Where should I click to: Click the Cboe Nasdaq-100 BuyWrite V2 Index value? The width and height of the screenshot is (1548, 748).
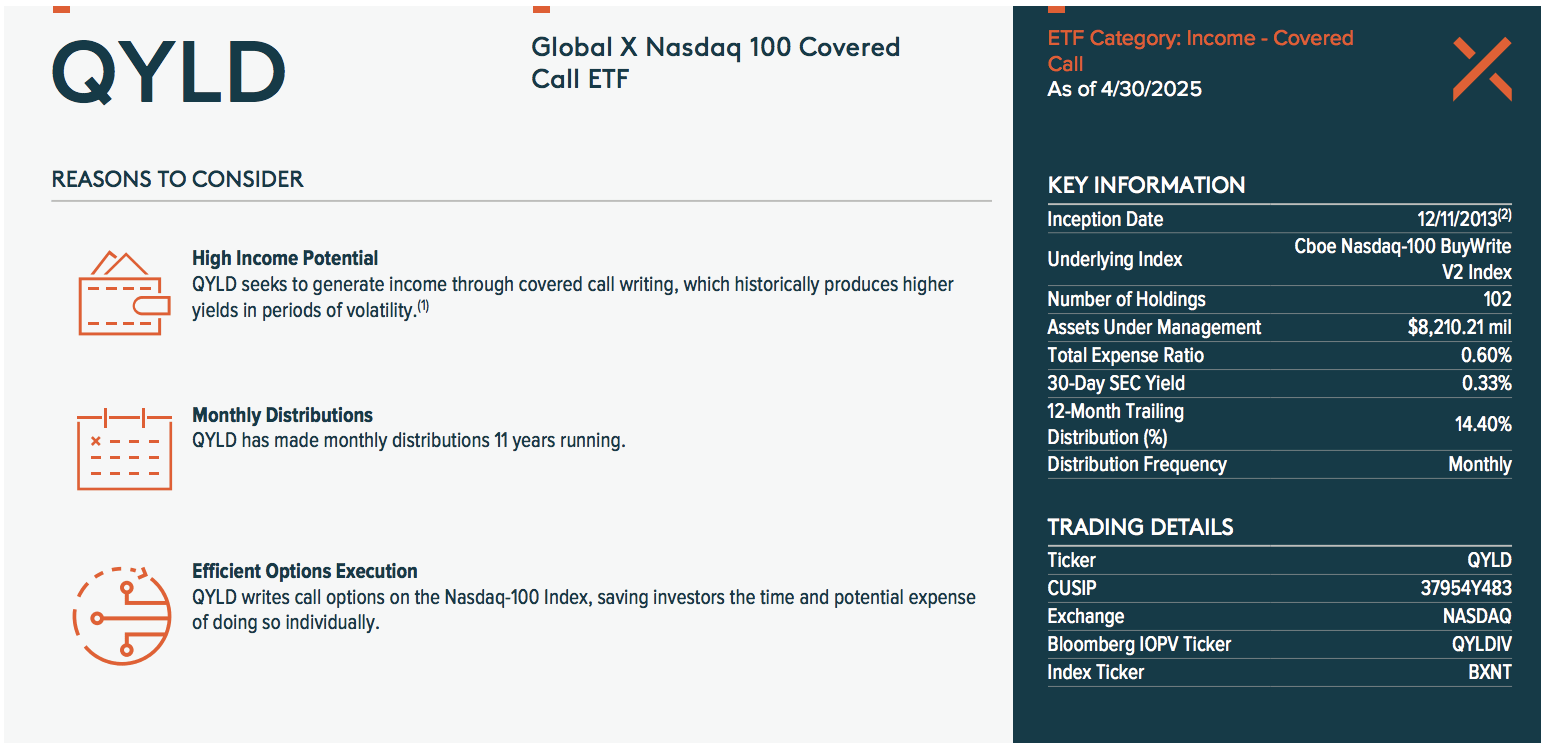[x=1403, y=259]
